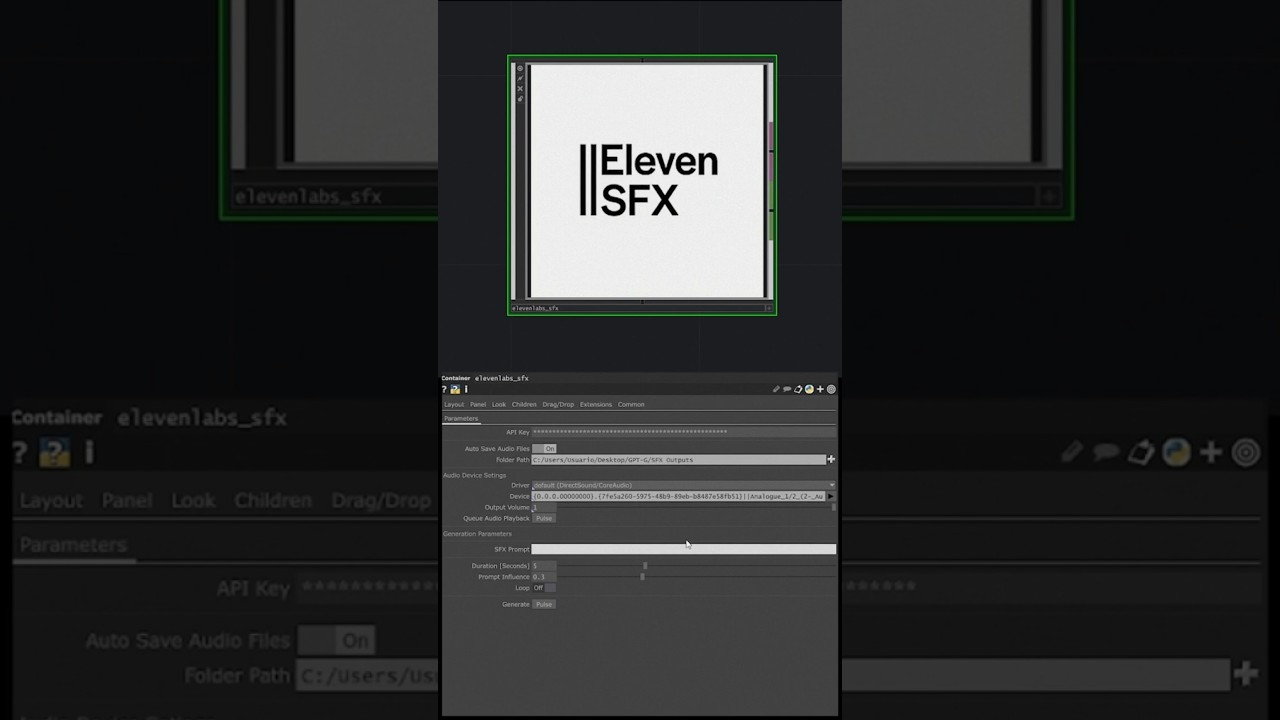Image resolution: width=1280 pixels, height=720 pixels.
Task: Click the X flag on the node
Action: coord(520,89)
